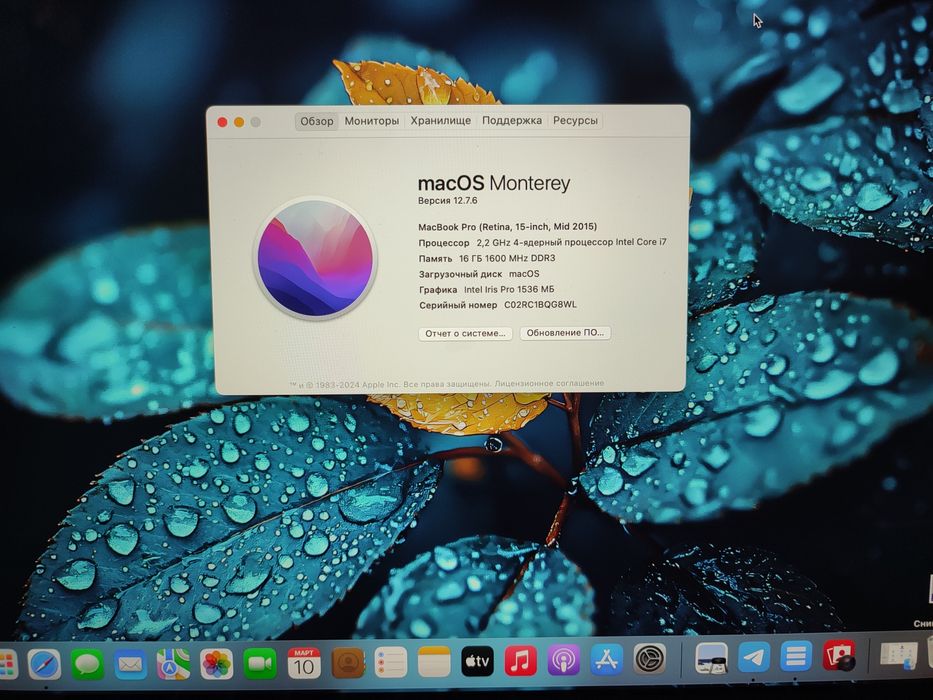
Task: Open the Contacts app in Dock
Action: coord(347,663)
